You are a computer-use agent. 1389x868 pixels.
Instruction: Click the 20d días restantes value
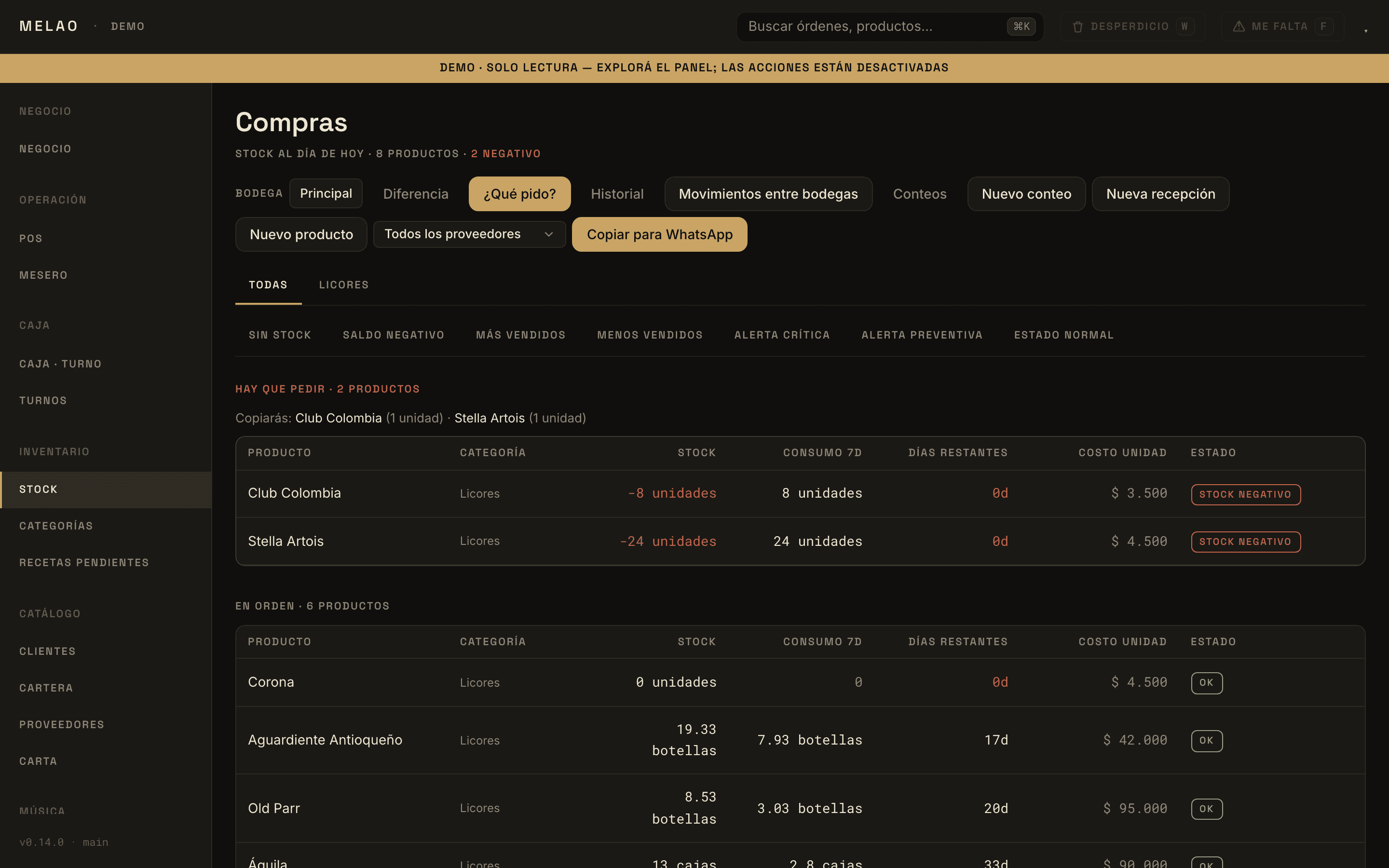tap(996, 808)
